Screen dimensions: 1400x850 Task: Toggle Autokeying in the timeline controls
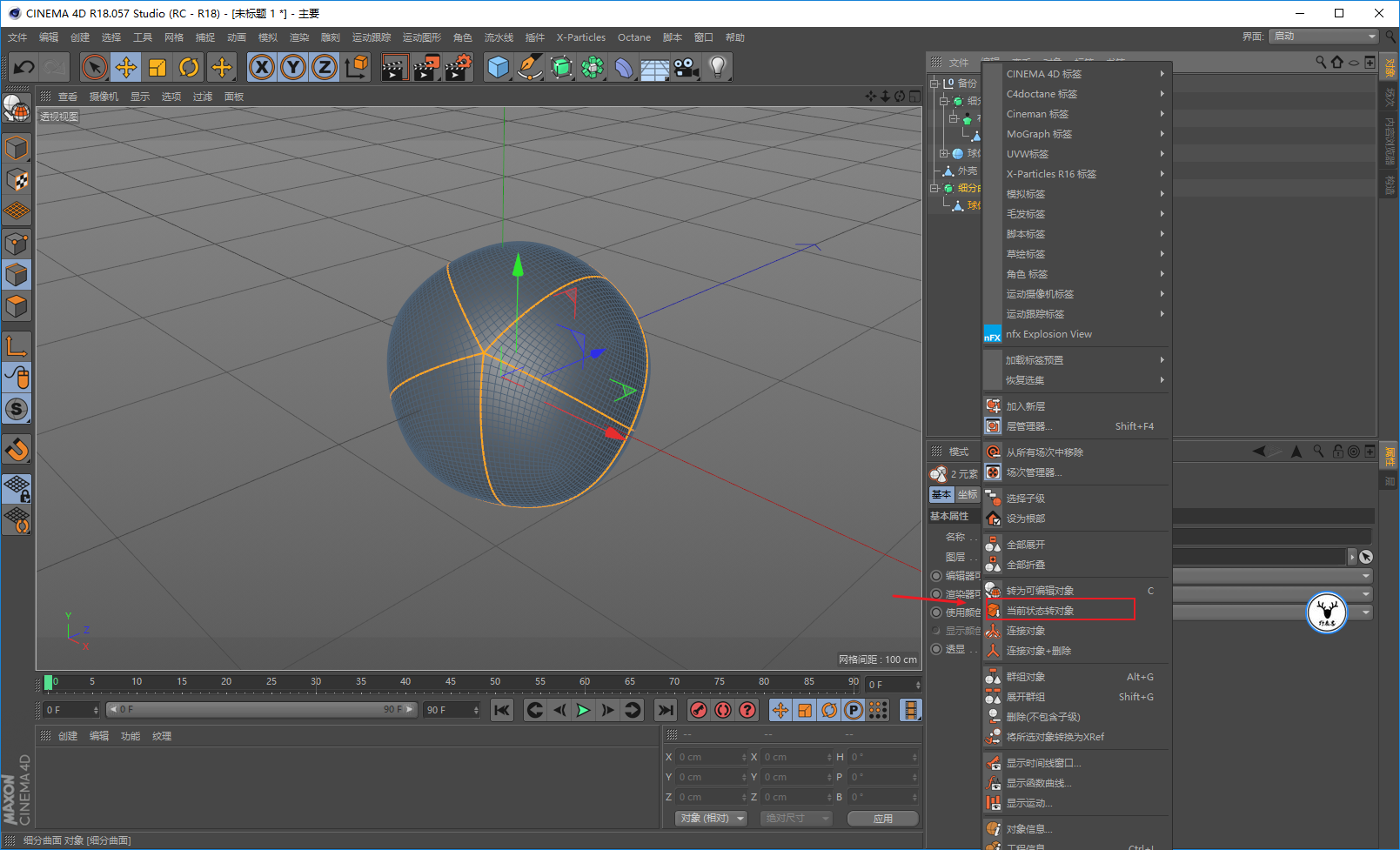723,710
